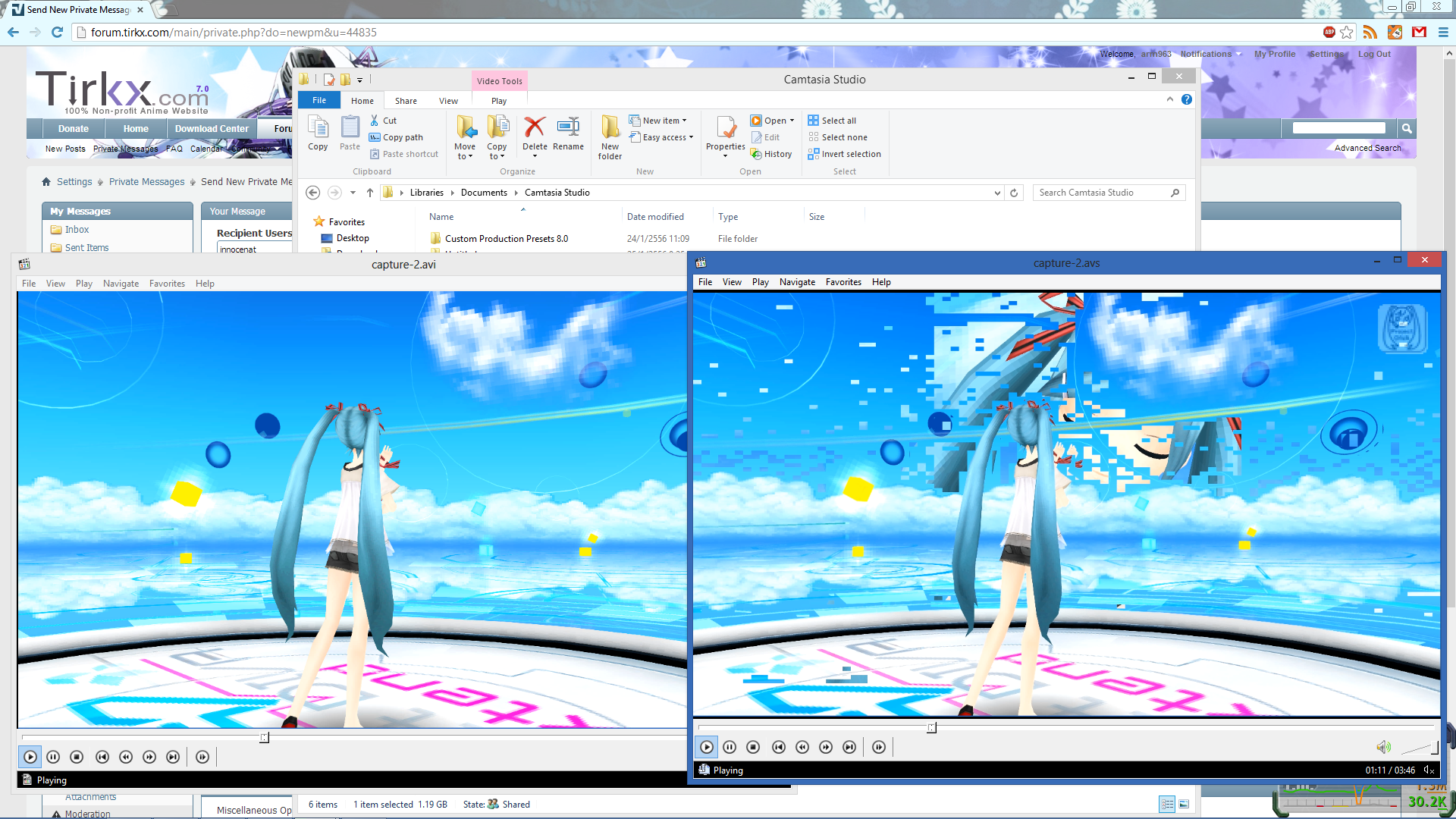The width and height of the screenshot is (1456, 819).
Task: Click Frame Step button in capture-2.avs player
Action: point(878,747)
